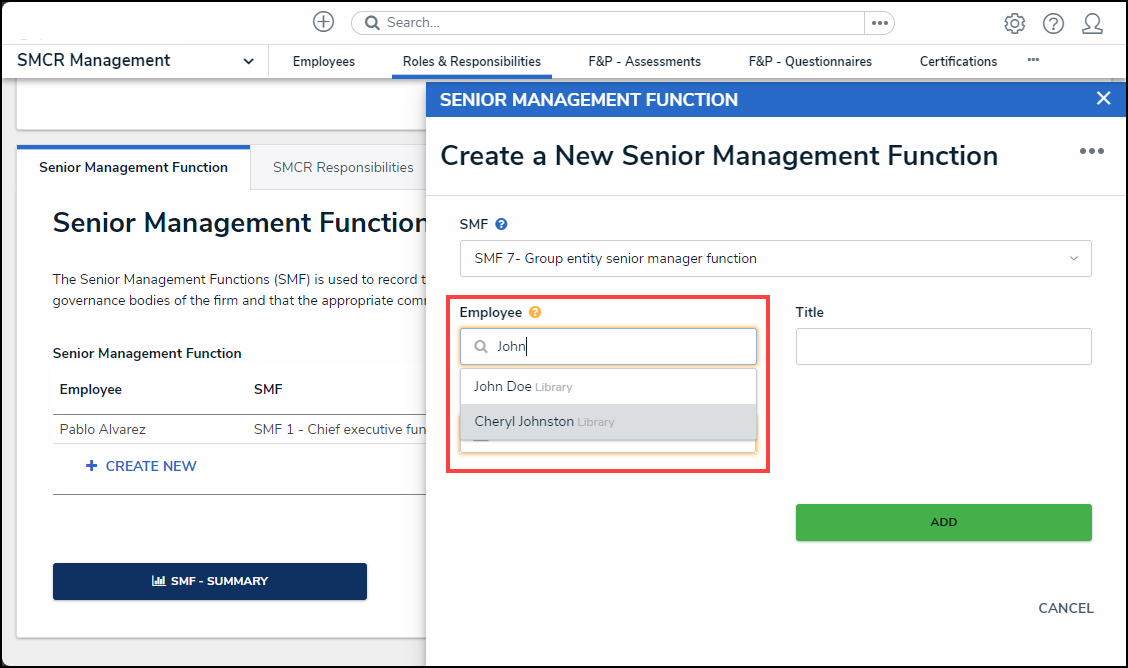This screenshot has width=1128, height=668.
Task: Click into the Title input field
Action: pos(943,347)
